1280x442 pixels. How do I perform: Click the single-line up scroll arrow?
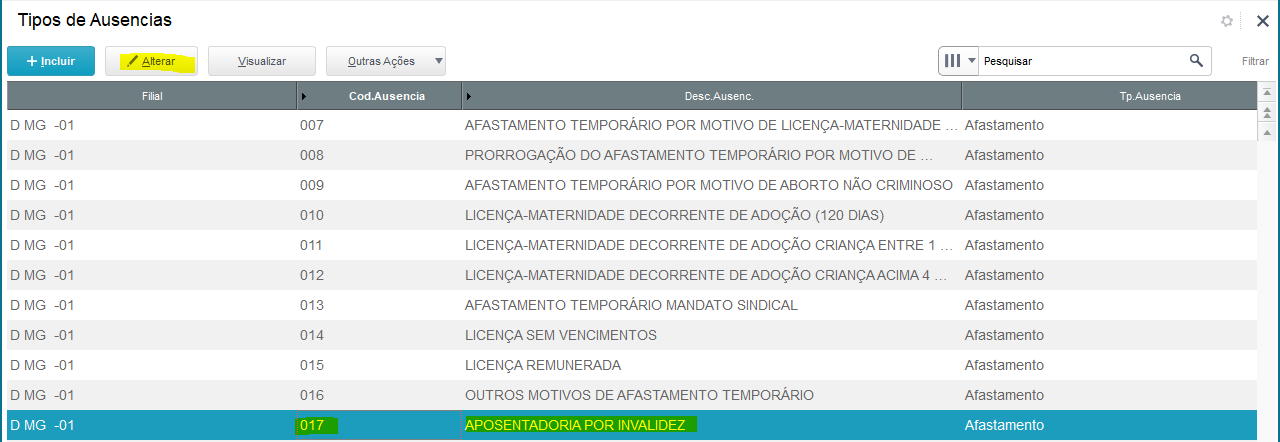click(x=1267, y=131)
